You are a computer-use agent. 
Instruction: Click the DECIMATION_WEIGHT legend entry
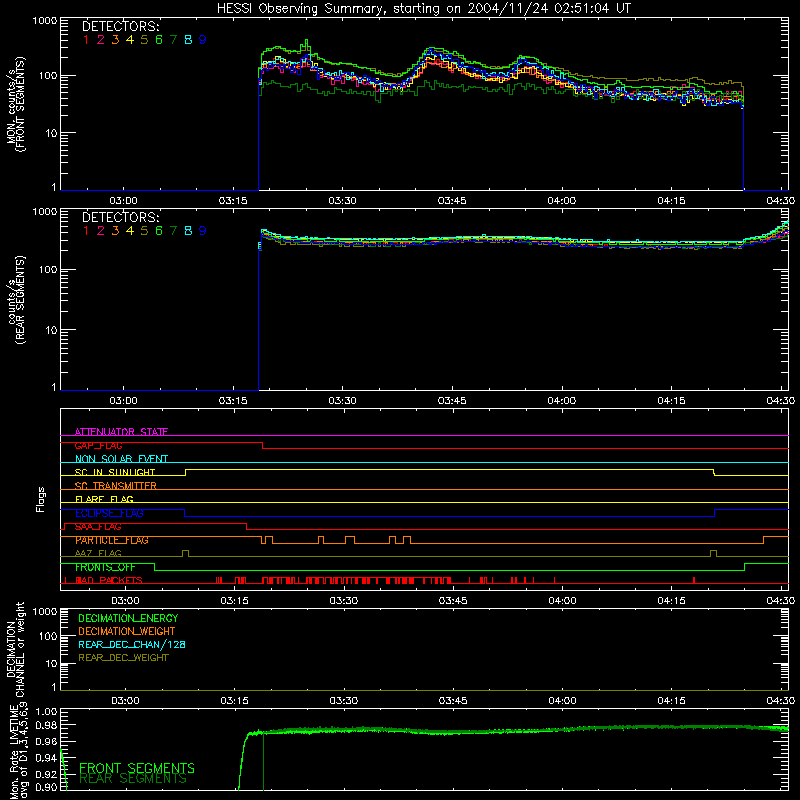127,631
